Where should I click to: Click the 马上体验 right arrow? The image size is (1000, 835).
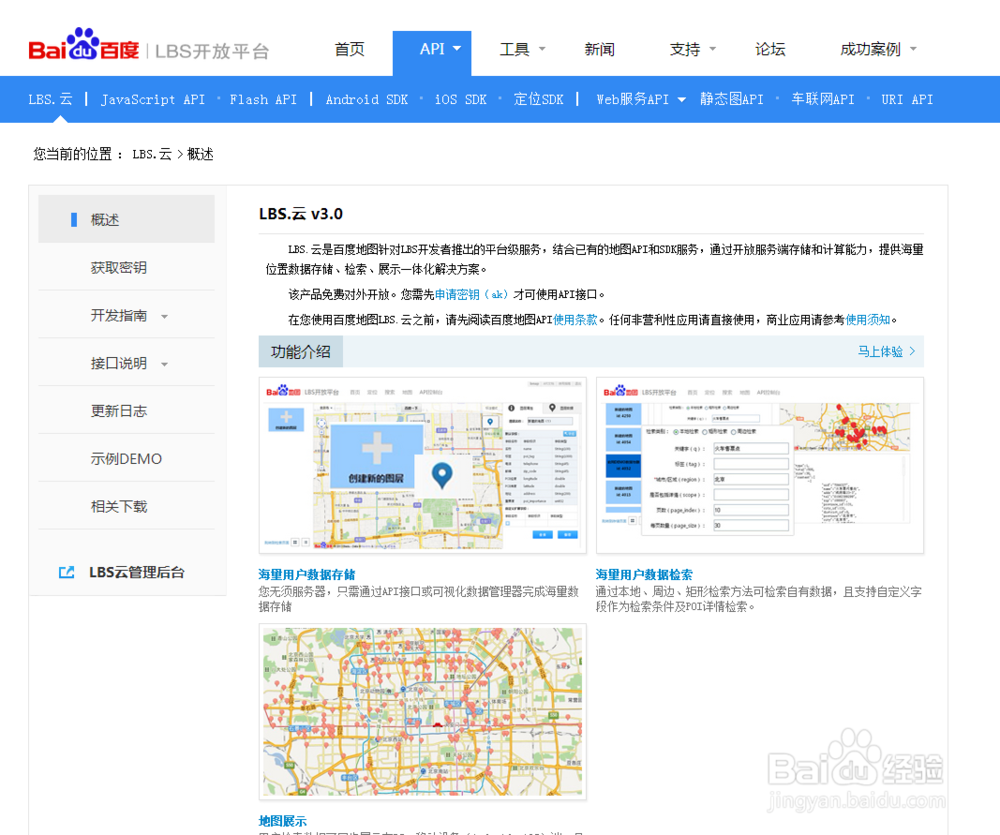coord(913,351)
